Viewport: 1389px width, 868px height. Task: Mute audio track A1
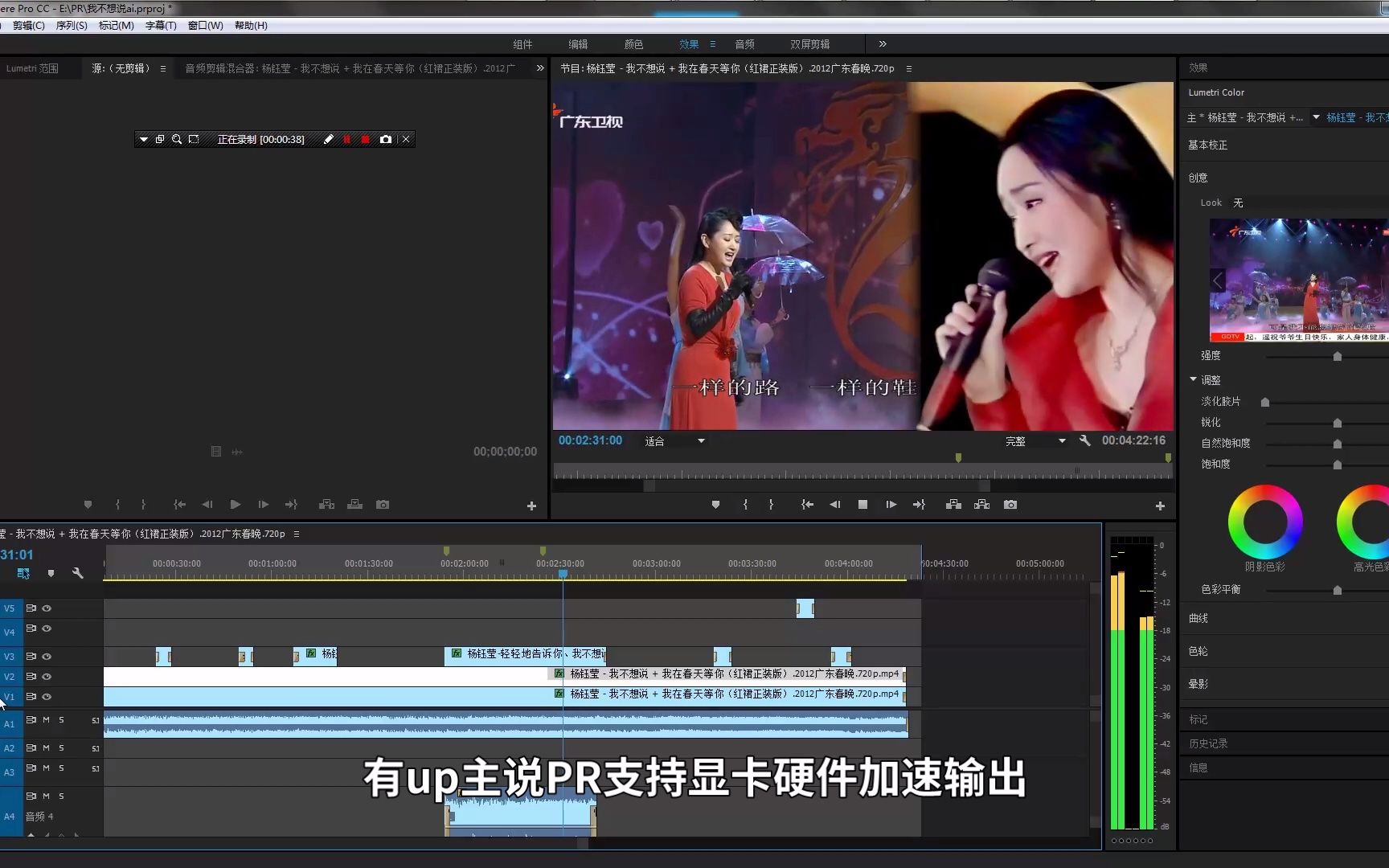(x=46, y=720)
